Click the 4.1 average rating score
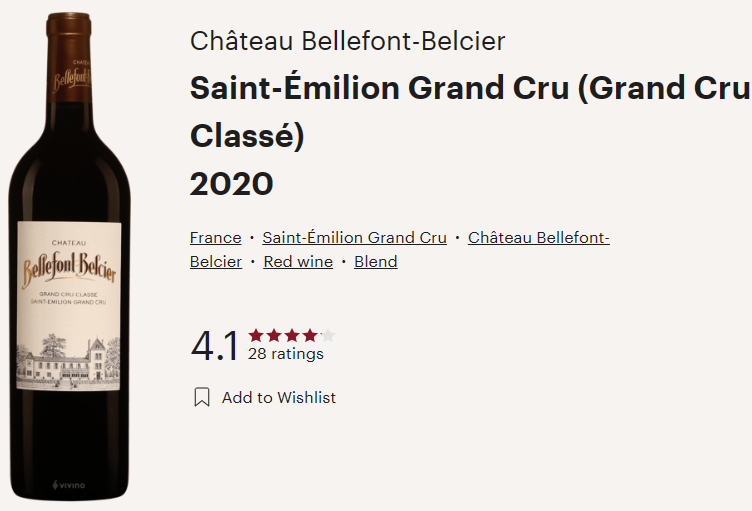Screen dimensions: 752x511 point(215,346)
